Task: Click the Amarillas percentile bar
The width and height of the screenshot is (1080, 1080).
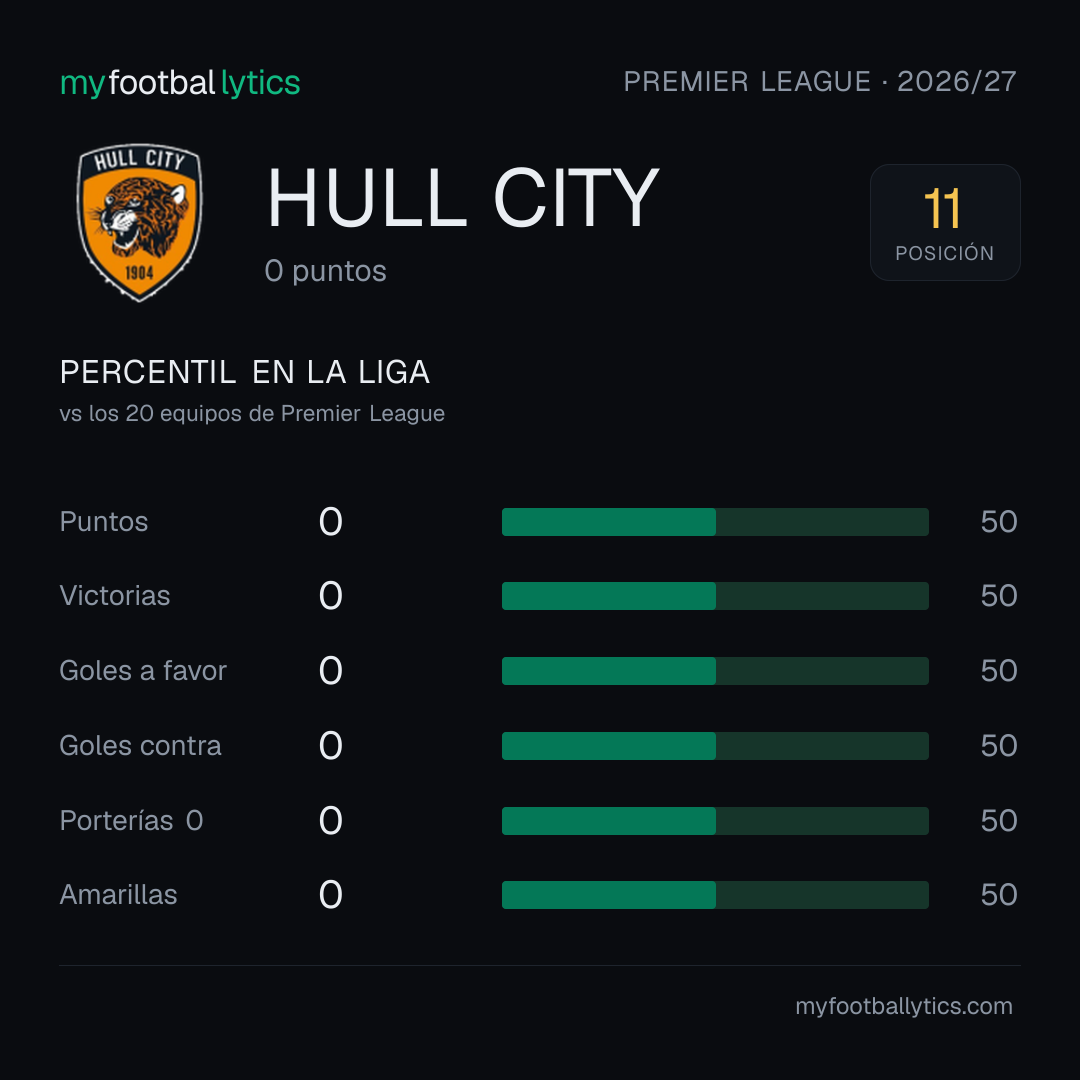Action: point(715,895)
